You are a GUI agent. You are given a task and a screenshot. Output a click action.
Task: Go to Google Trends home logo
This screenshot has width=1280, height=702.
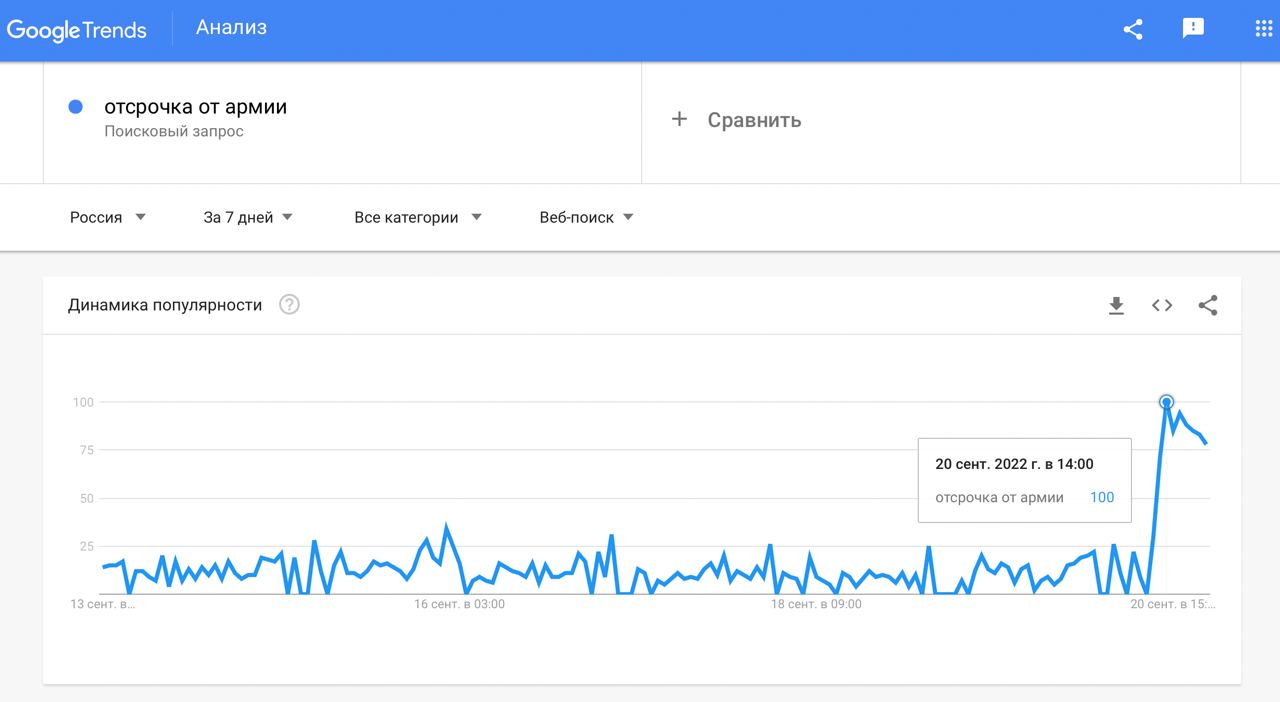(x=77, y=29)
